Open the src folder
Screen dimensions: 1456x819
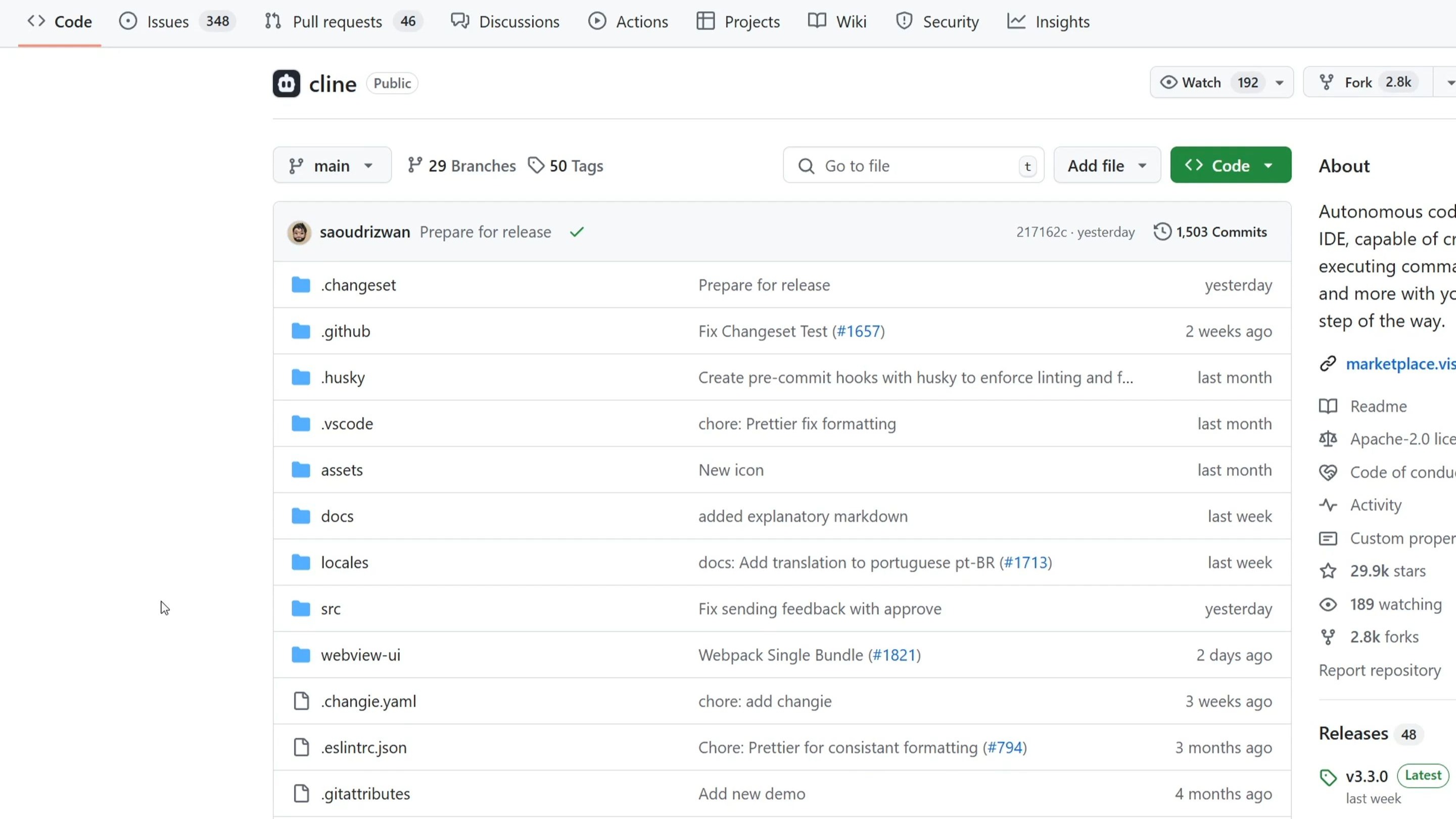tap(331, 609)
